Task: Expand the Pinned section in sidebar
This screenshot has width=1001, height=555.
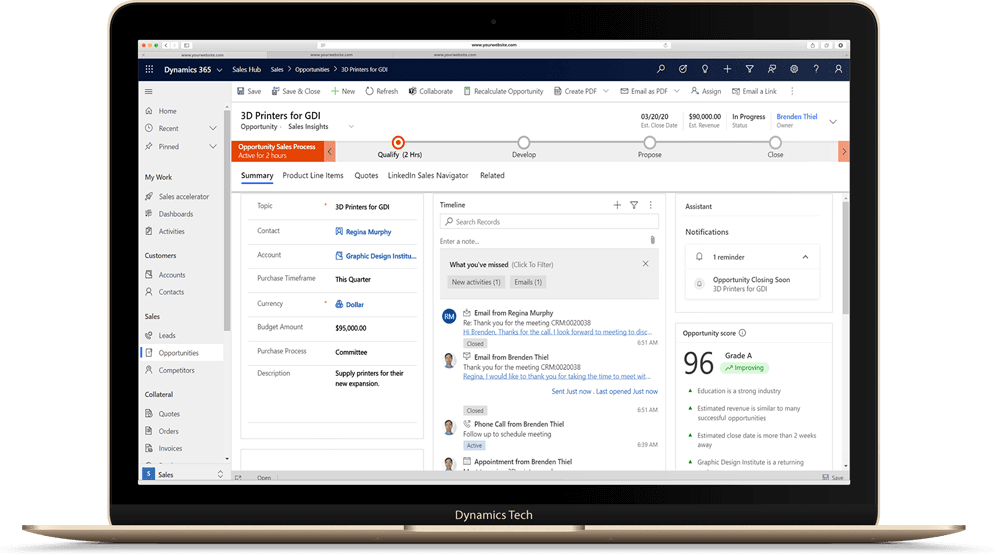Action: (213, 146)
